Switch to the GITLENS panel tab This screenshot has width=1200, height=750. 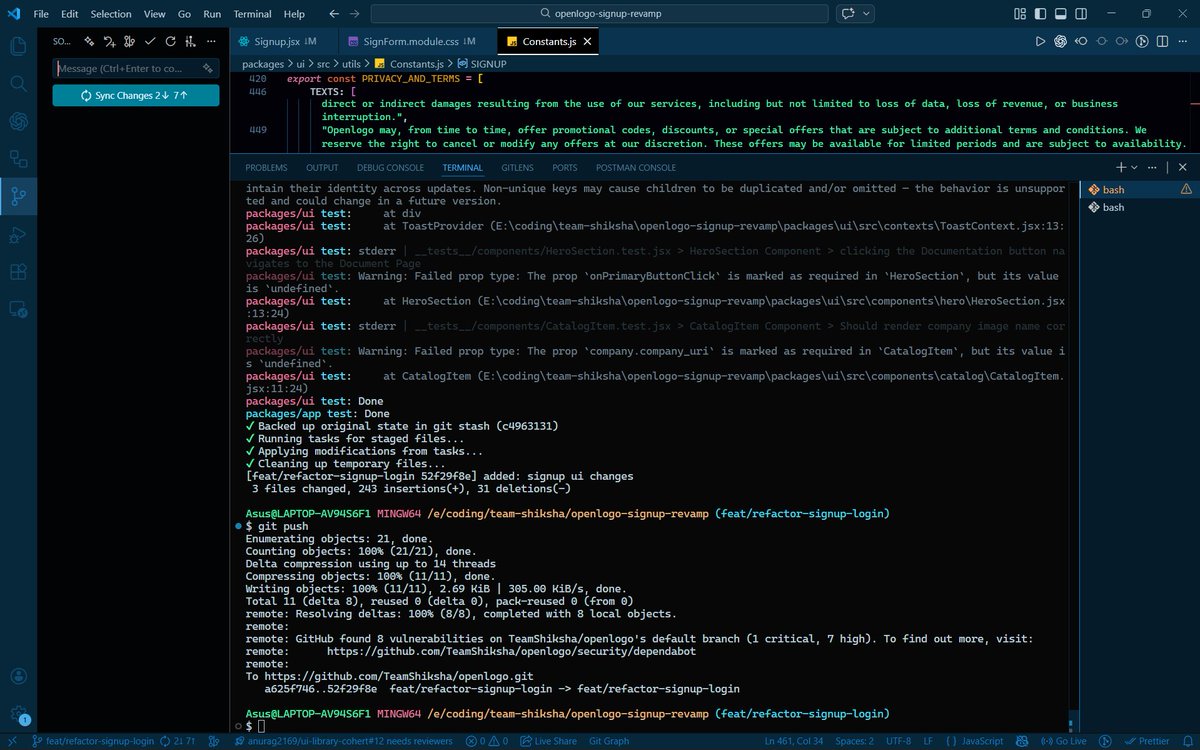(x=517, y=168)
